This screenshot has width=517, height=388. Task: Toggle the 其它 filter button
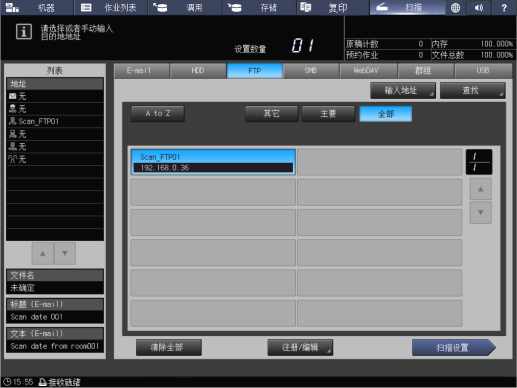(x=271, y=114)
